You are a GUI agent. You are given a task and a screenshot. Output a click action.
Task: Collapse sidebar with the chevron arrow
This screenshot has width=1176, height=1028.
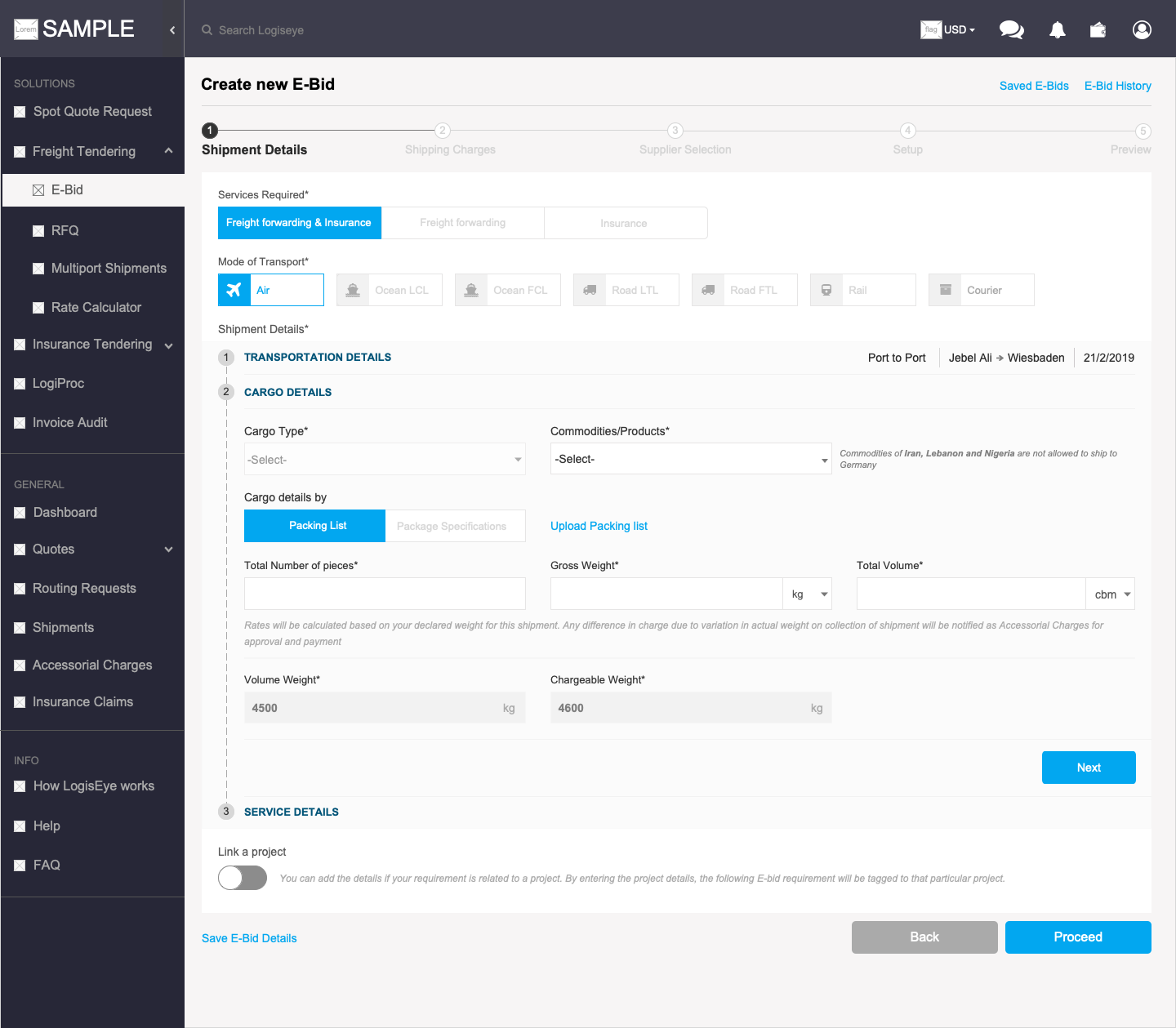(x=172, y=29)
